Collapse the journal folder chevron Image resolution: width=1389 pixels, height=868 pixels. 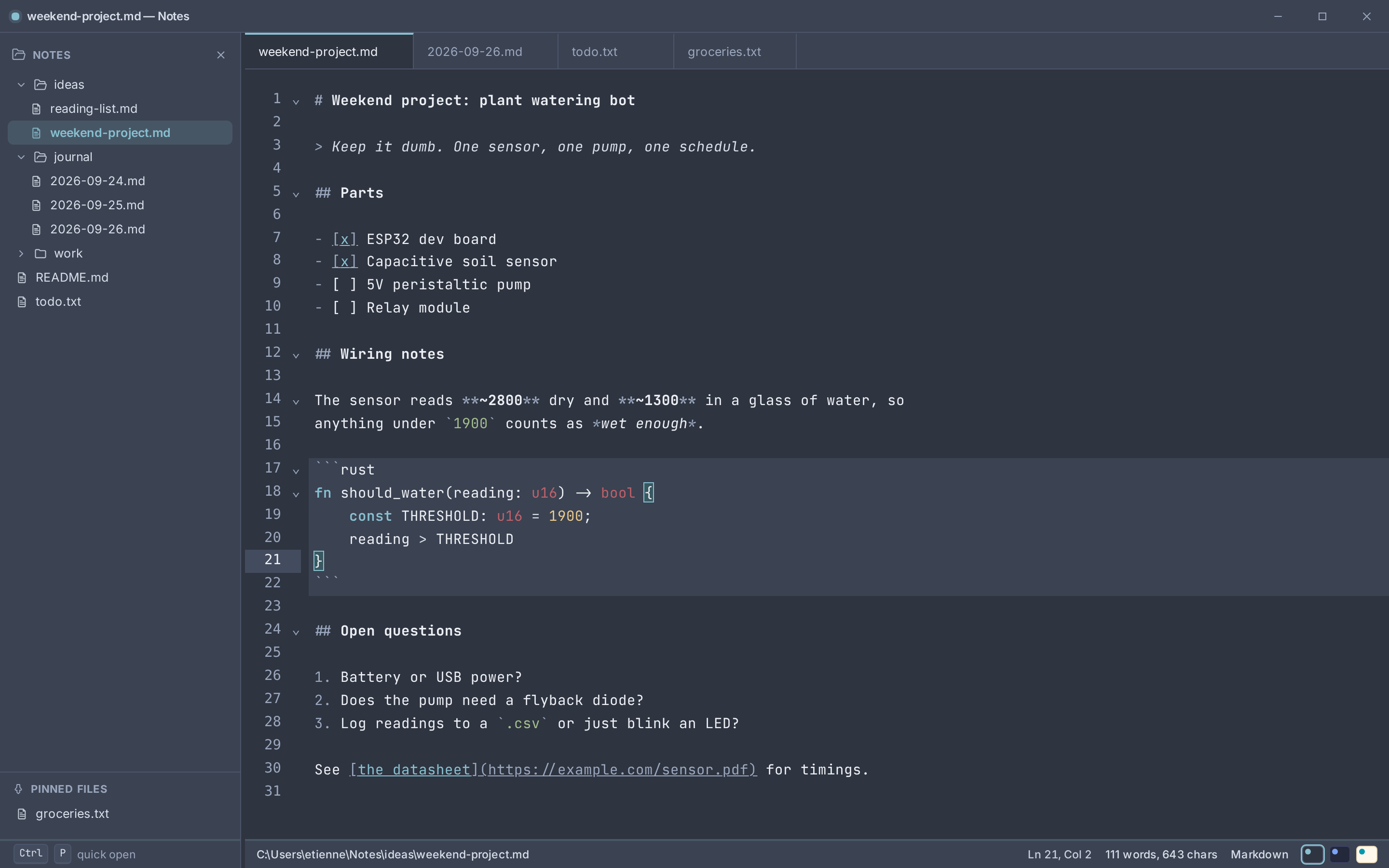point(21,157)
